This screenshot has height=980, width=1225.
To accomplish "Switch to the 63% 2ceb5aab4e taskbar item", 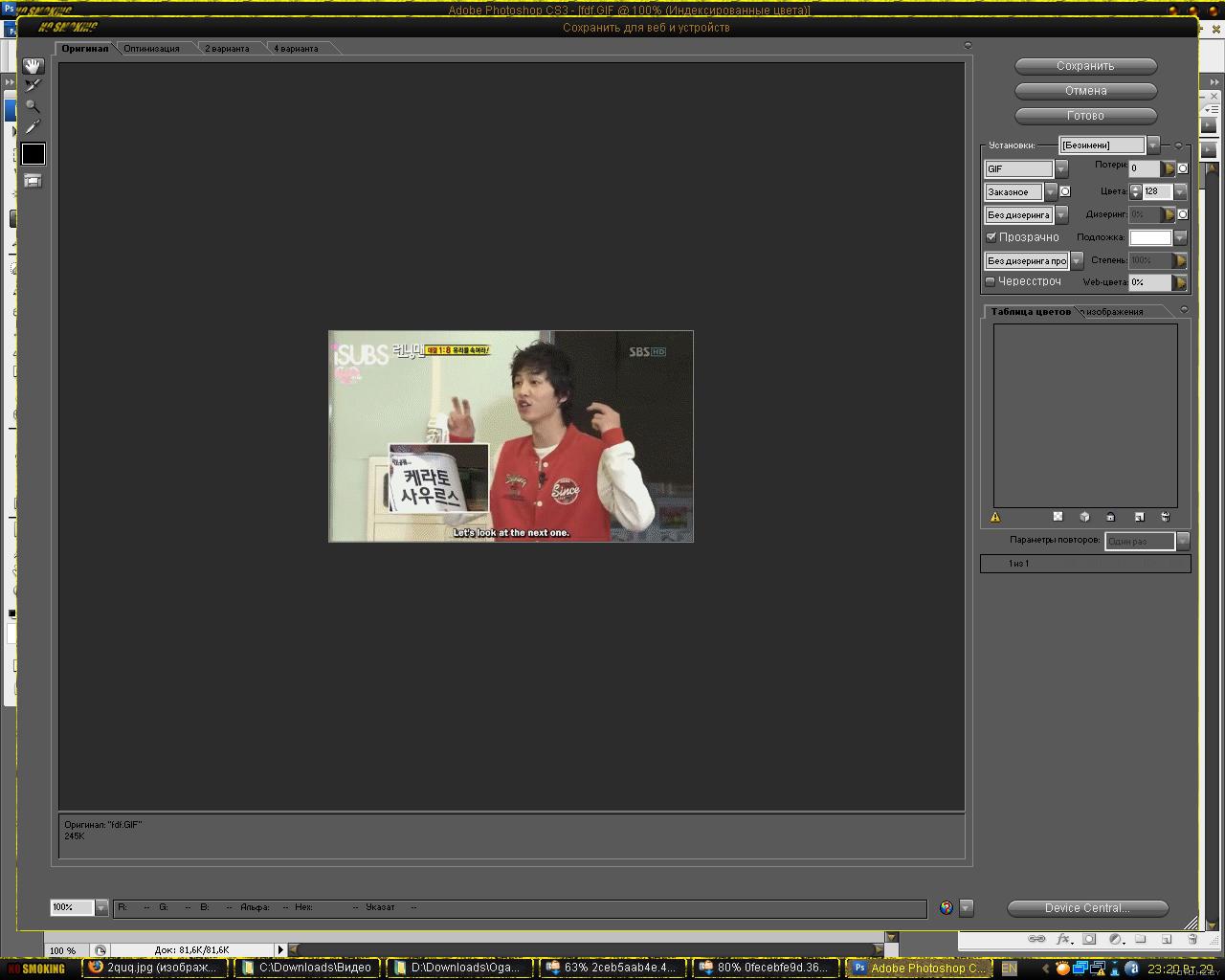I will (x=612, y=968).
